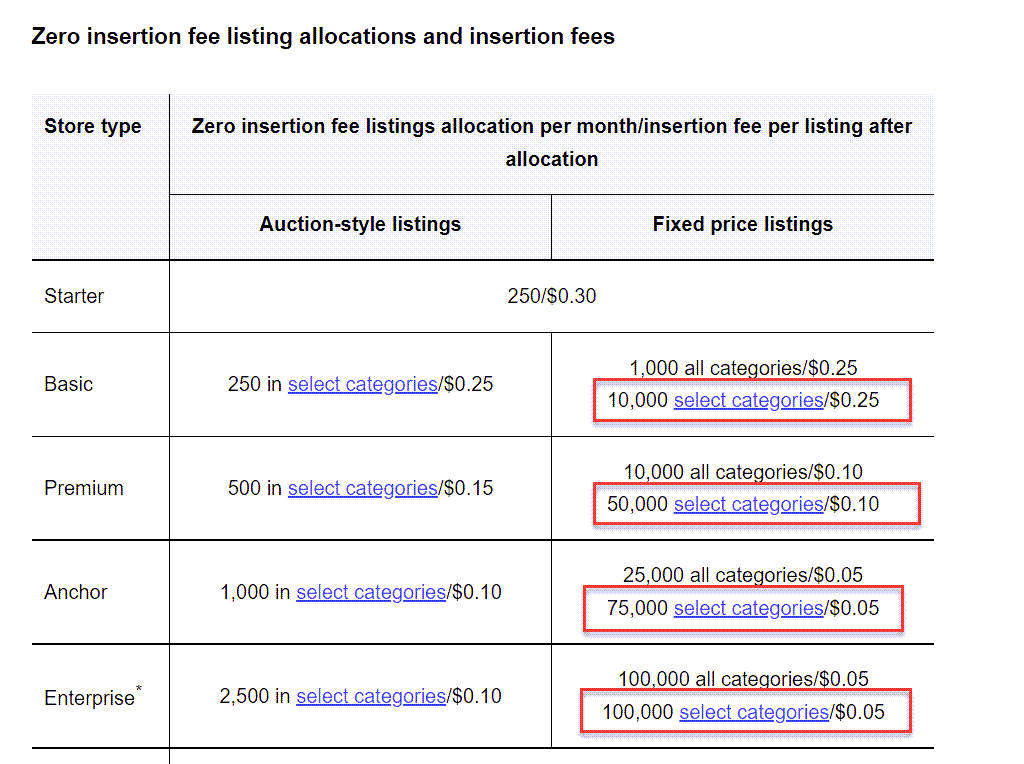Viewport: 1024px width, 764px height.
Task: Open select categories link in Basic fixed price row
Action: (x=748, y=400)
